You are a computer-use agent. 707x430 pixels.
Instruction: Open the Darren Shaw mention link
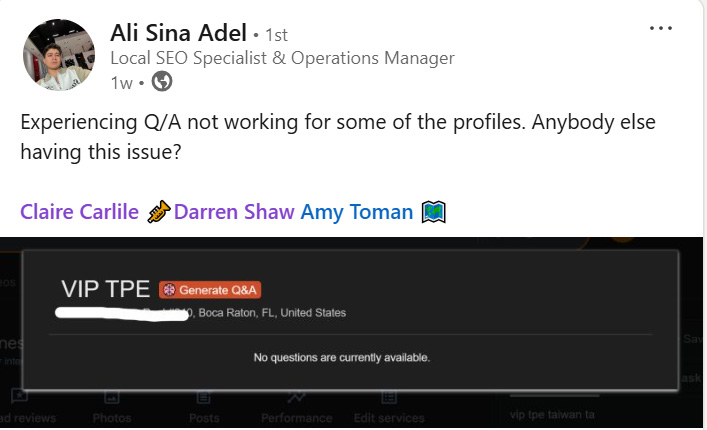[x=234, y=212]
